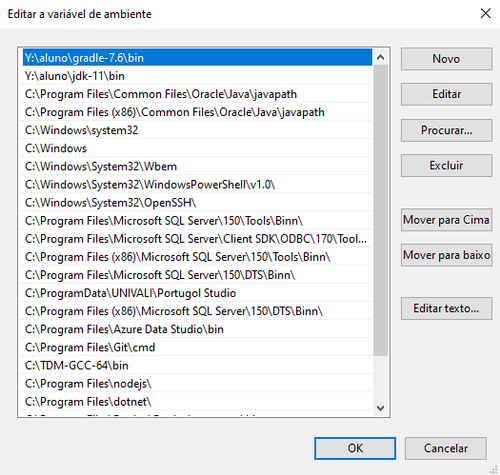Click Mover para baixo
Image resolution: width=500 pixels, height=475 pixels.
coord(446,255)
